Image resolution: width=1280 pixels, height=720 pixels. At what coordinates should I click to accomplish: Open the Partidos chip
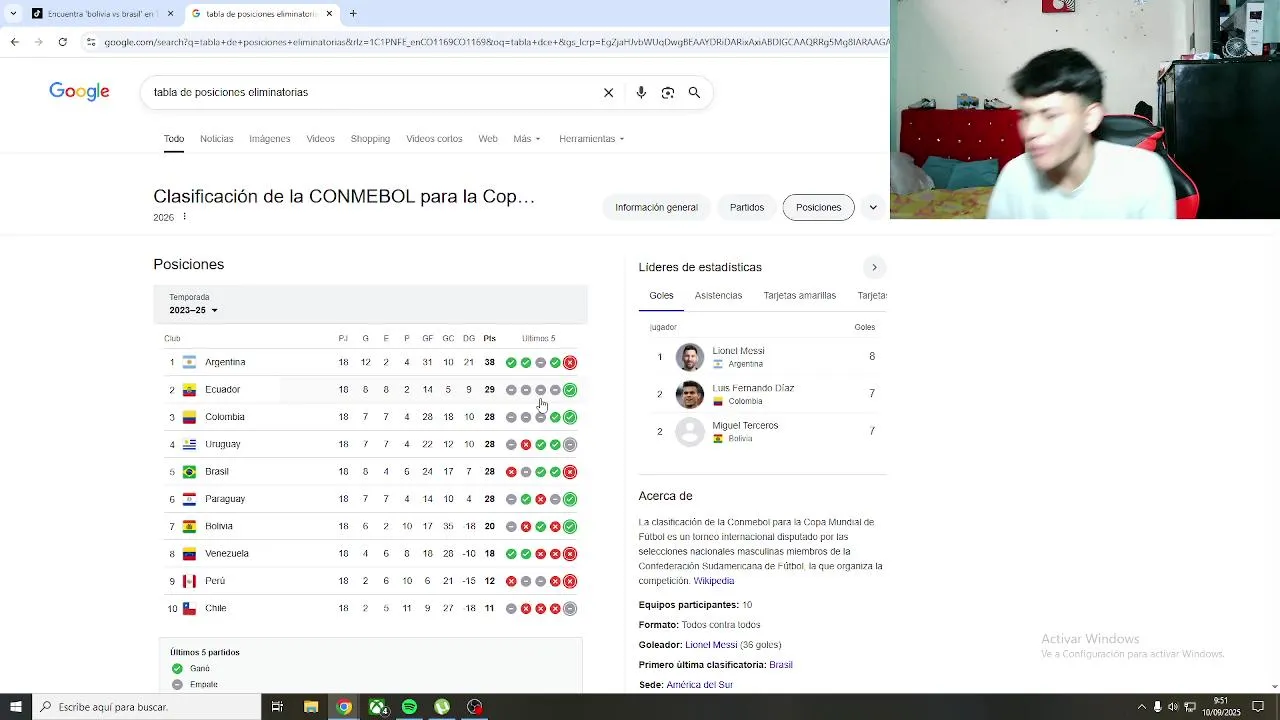coord(747,207)
